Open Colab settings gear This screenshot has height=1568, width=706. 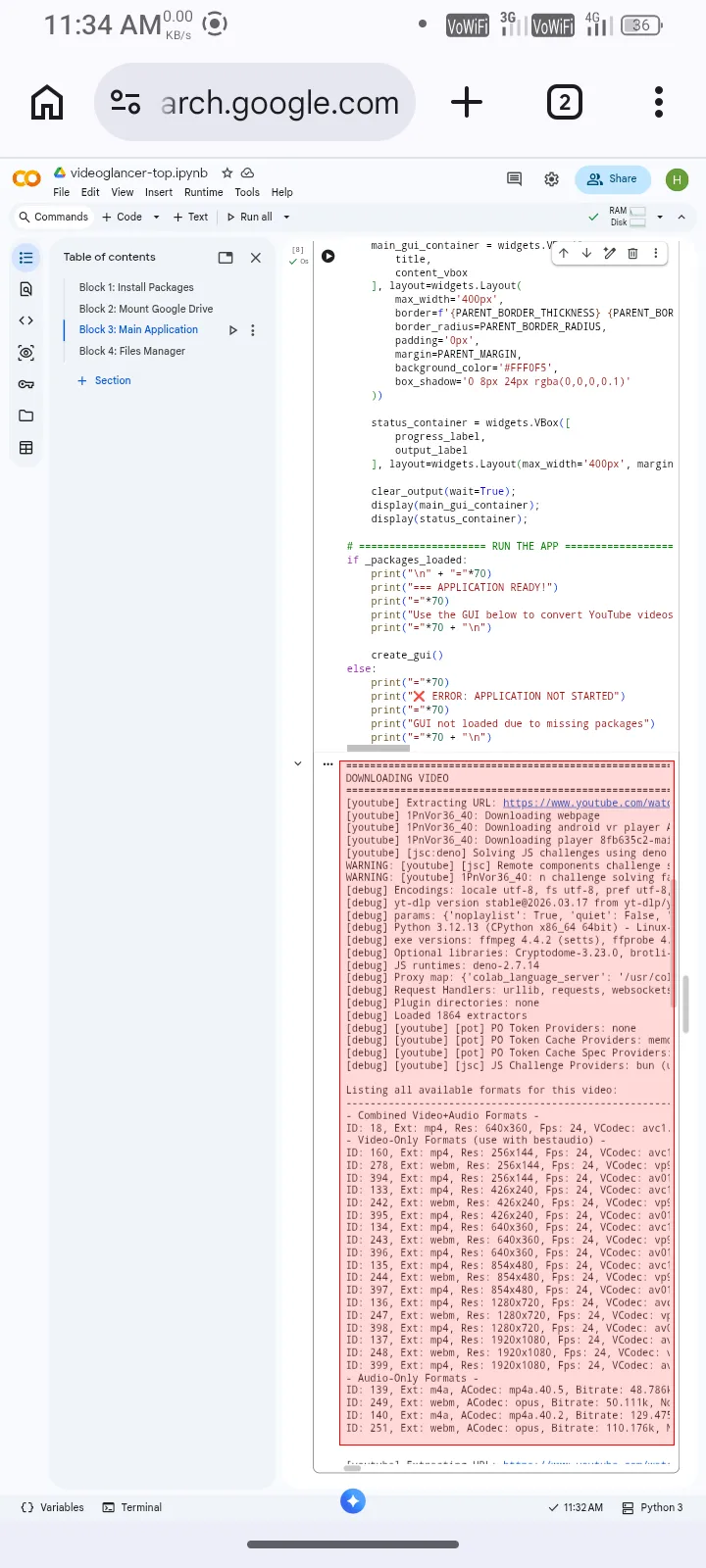552,178
